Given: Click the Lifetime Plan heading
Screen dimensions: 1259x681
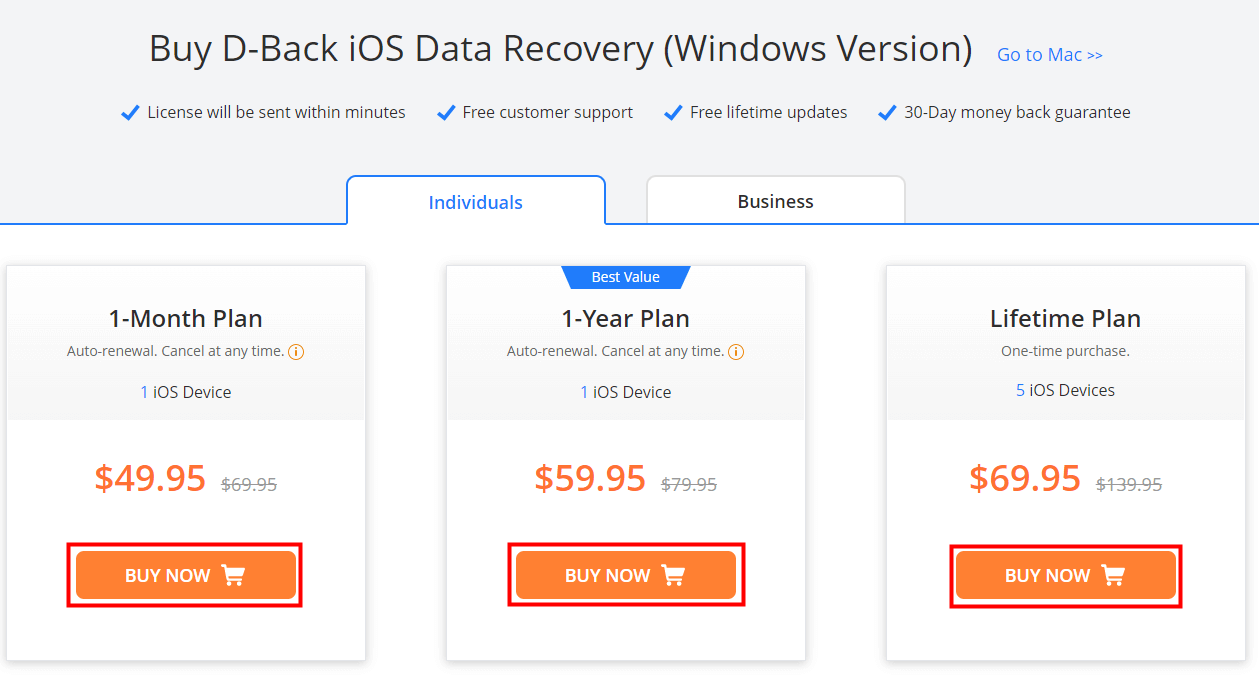Looking at the screenshot, I should click(x=1066, y=319).
